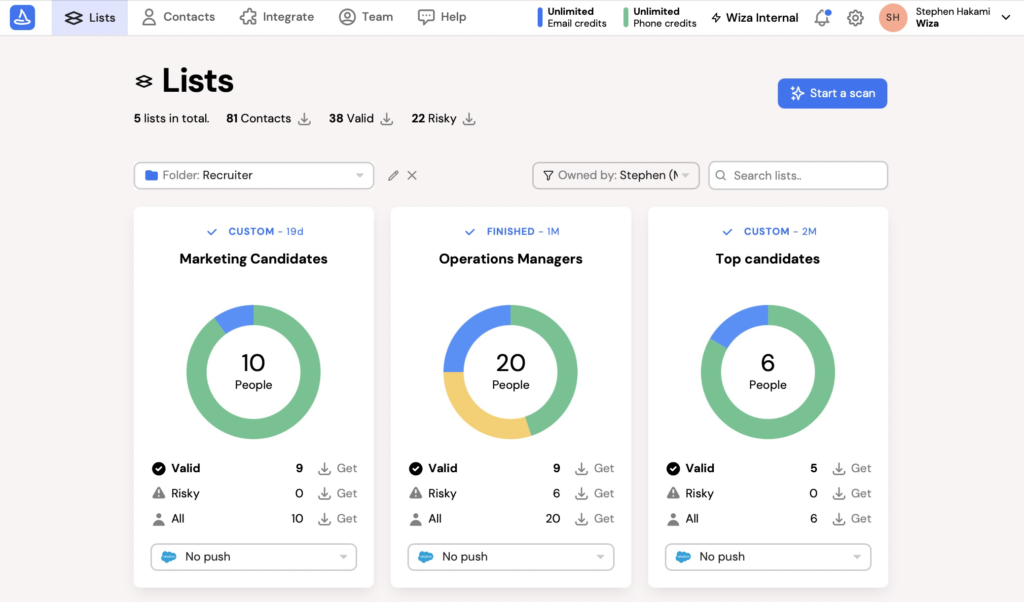Download All contacts in Marketing Candidates
Screen dimensions: 1024x602
coord(325,519)
